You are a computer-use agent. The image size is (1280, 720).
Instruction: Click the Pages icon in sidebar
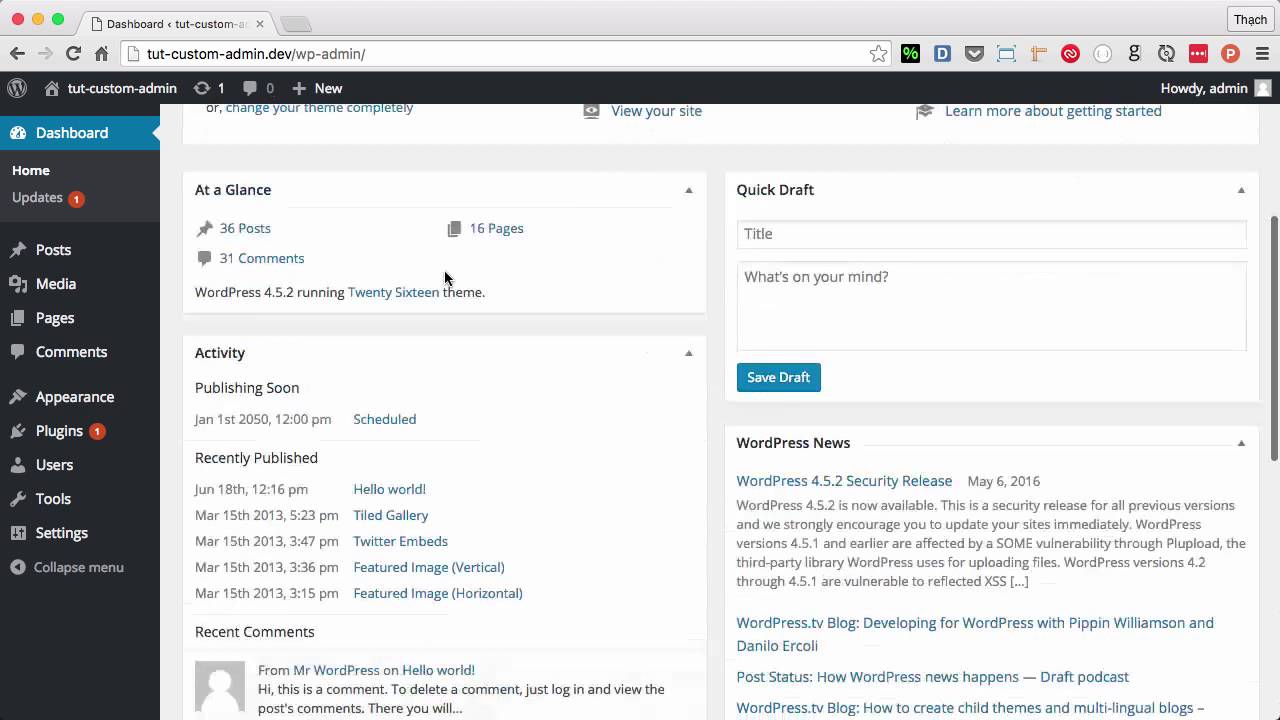pos(18,318)
